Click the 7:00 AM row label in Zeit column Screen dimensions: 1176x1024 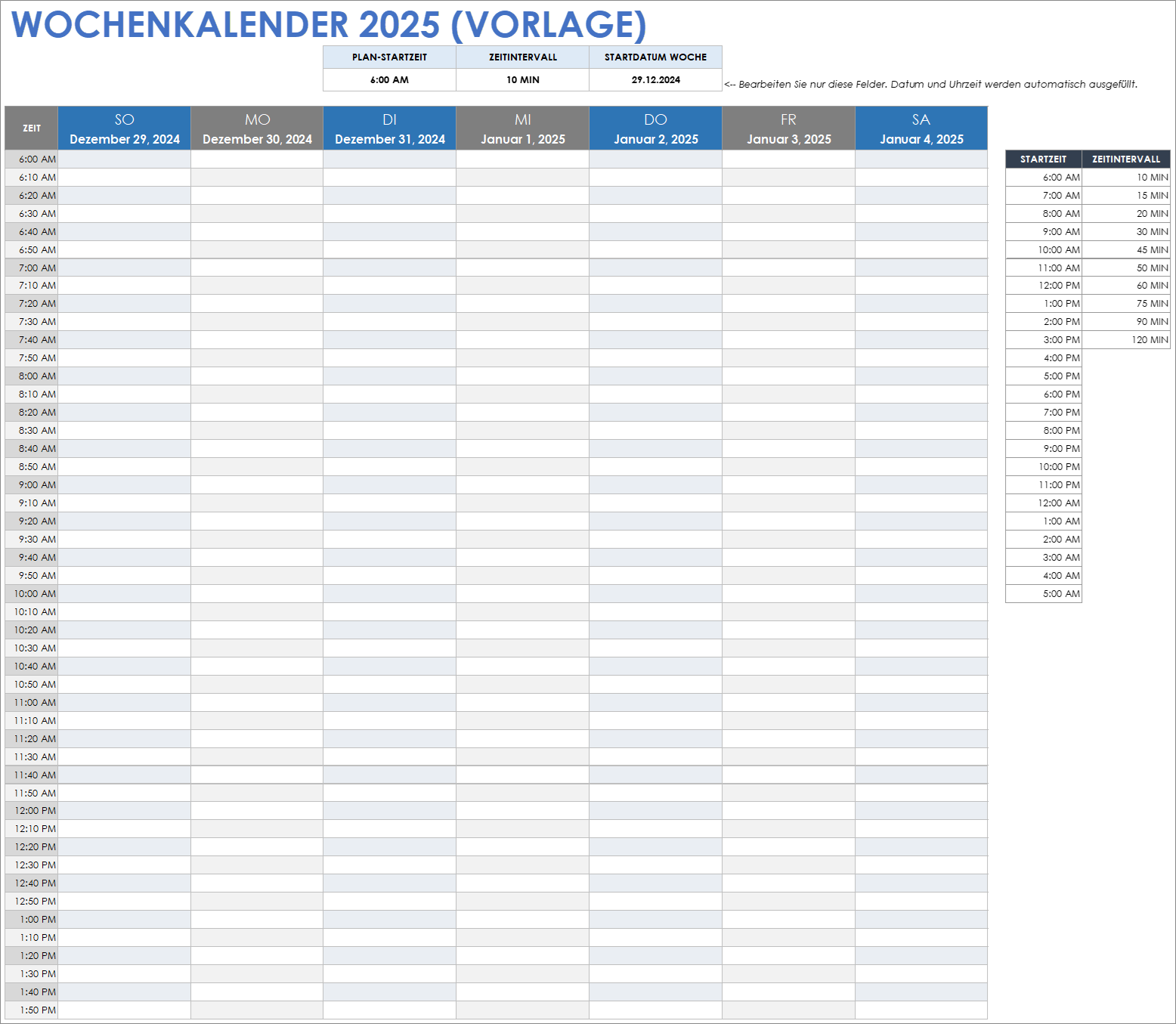[x=32, y=268]
